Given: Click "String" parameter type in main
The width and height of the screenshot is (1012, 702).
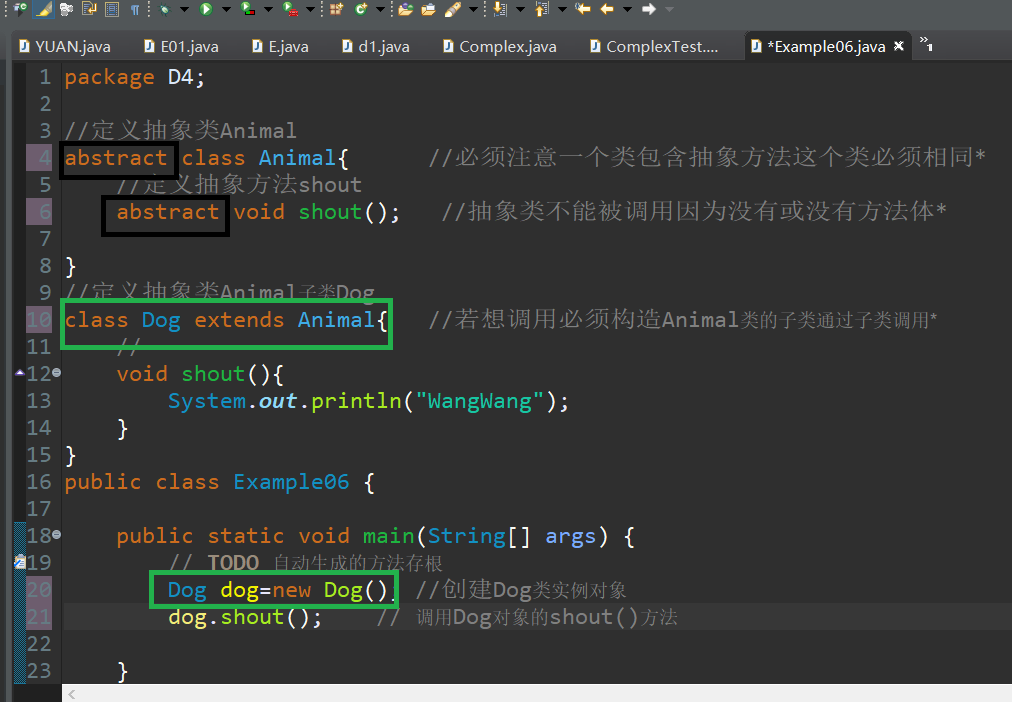Looking at the screenshot, I should (467, 536).
